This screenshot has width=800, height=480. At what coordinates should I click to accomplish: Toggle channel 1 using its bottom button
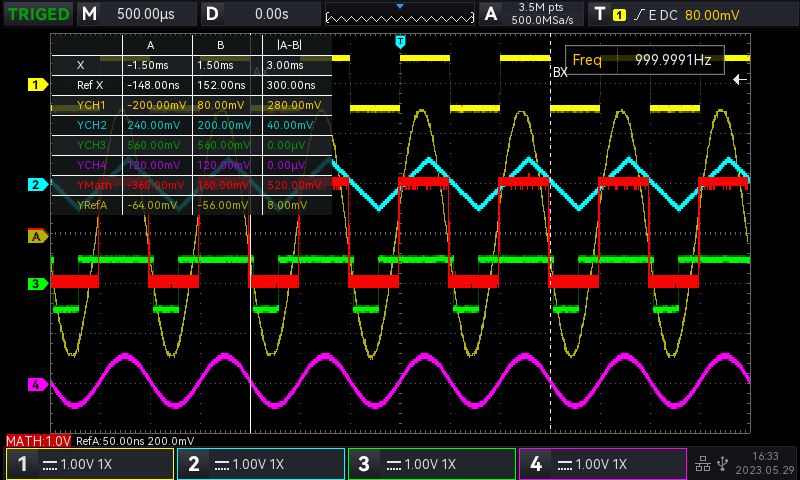(x=89, y=464)
